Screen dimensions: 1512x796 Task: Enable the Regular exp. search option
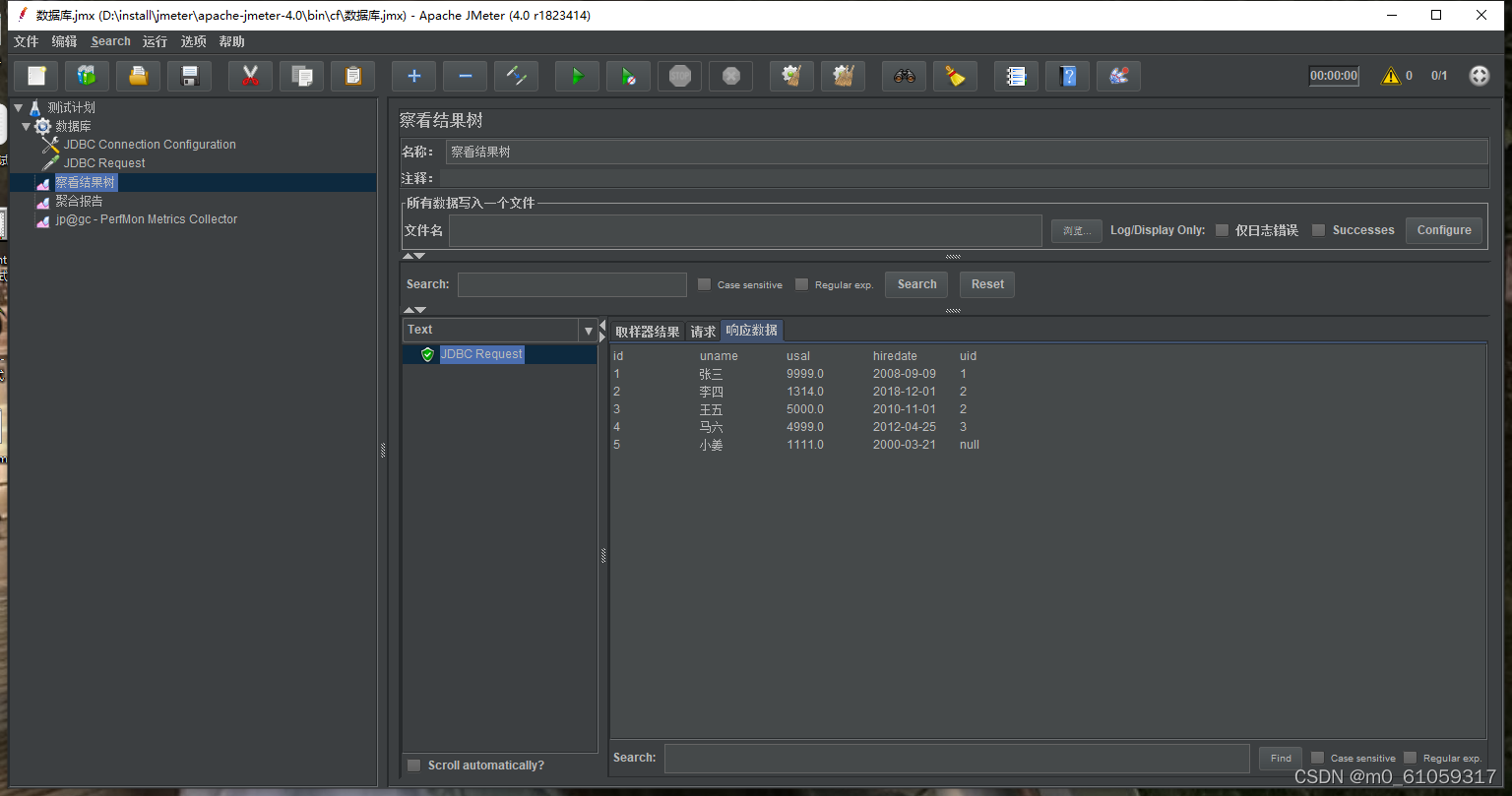pyautogui.click(x=801, y=283)
